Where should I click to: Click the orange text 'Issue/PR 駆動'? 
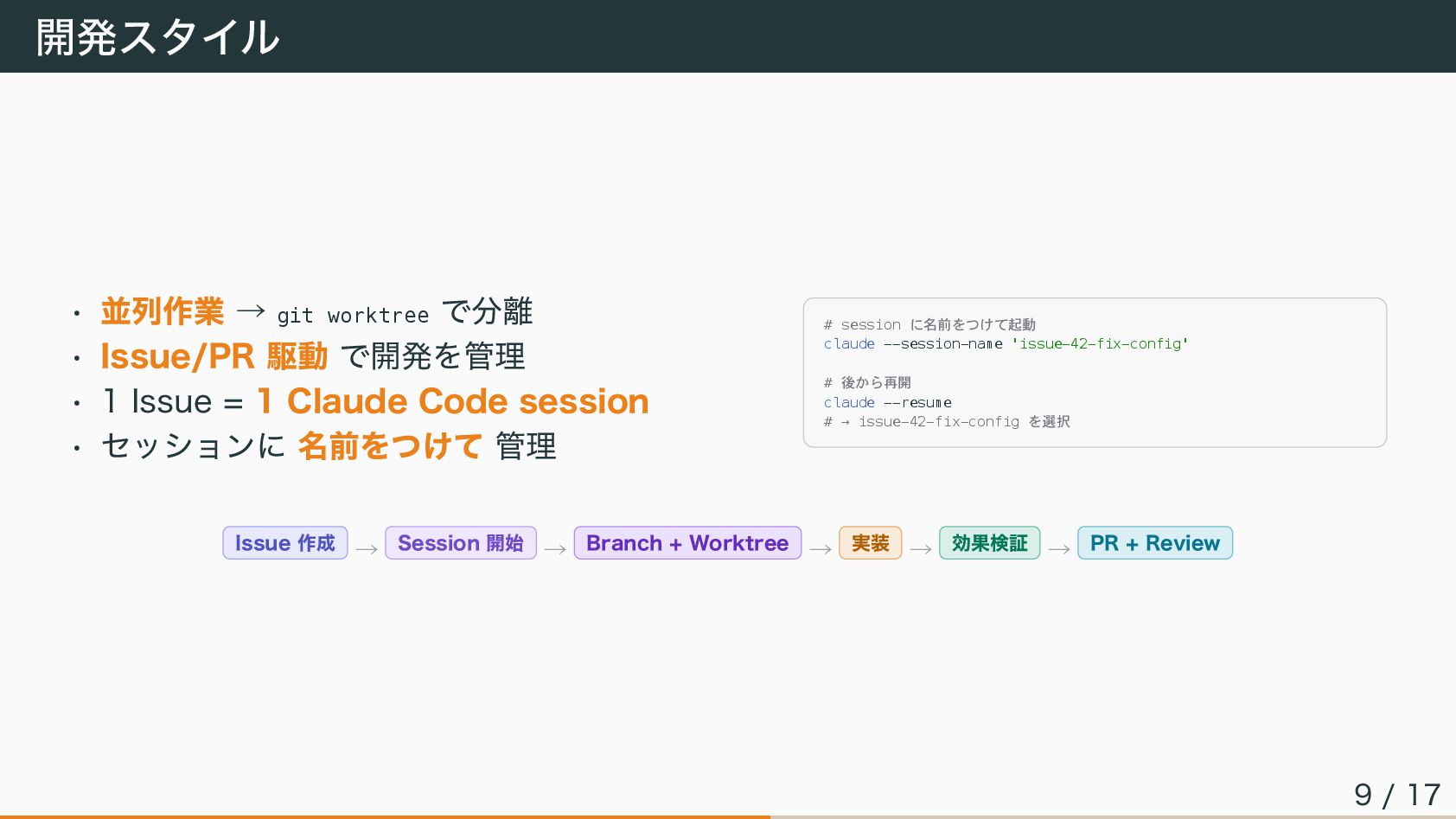point(214,356)
